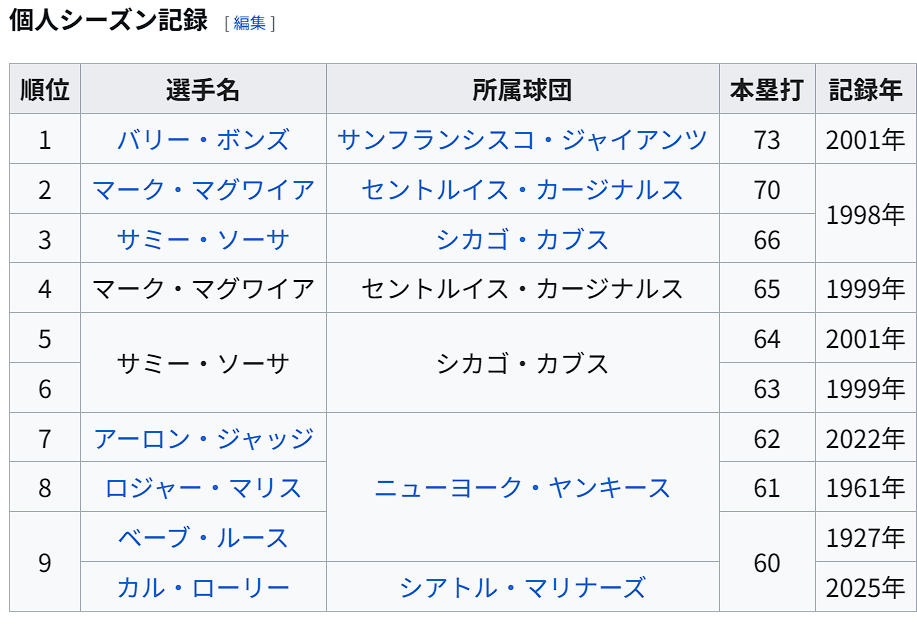
Task: Open the ベーブ・ルース player link
Action: point(203,538)
